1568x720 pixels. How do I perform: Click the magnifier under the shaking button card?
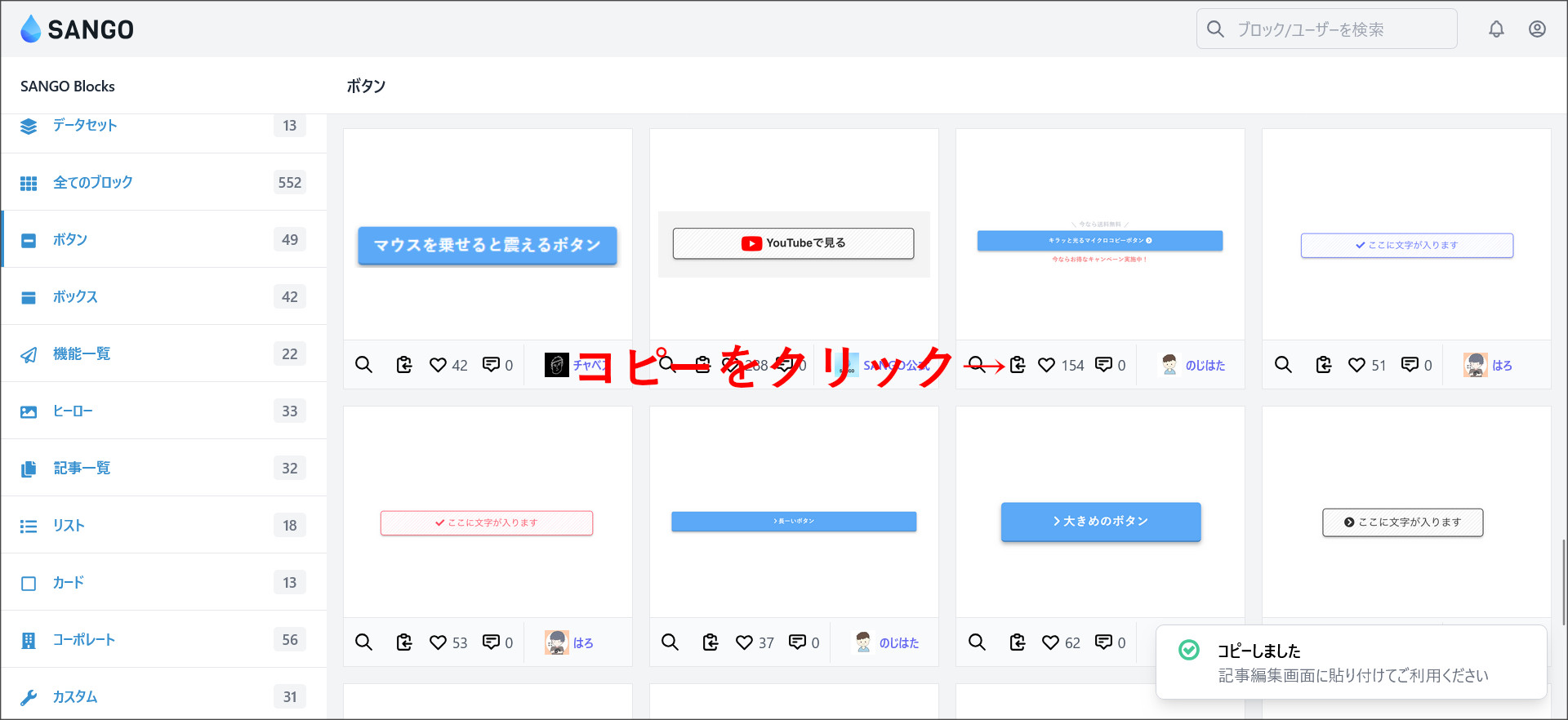[x=364, y=365]
